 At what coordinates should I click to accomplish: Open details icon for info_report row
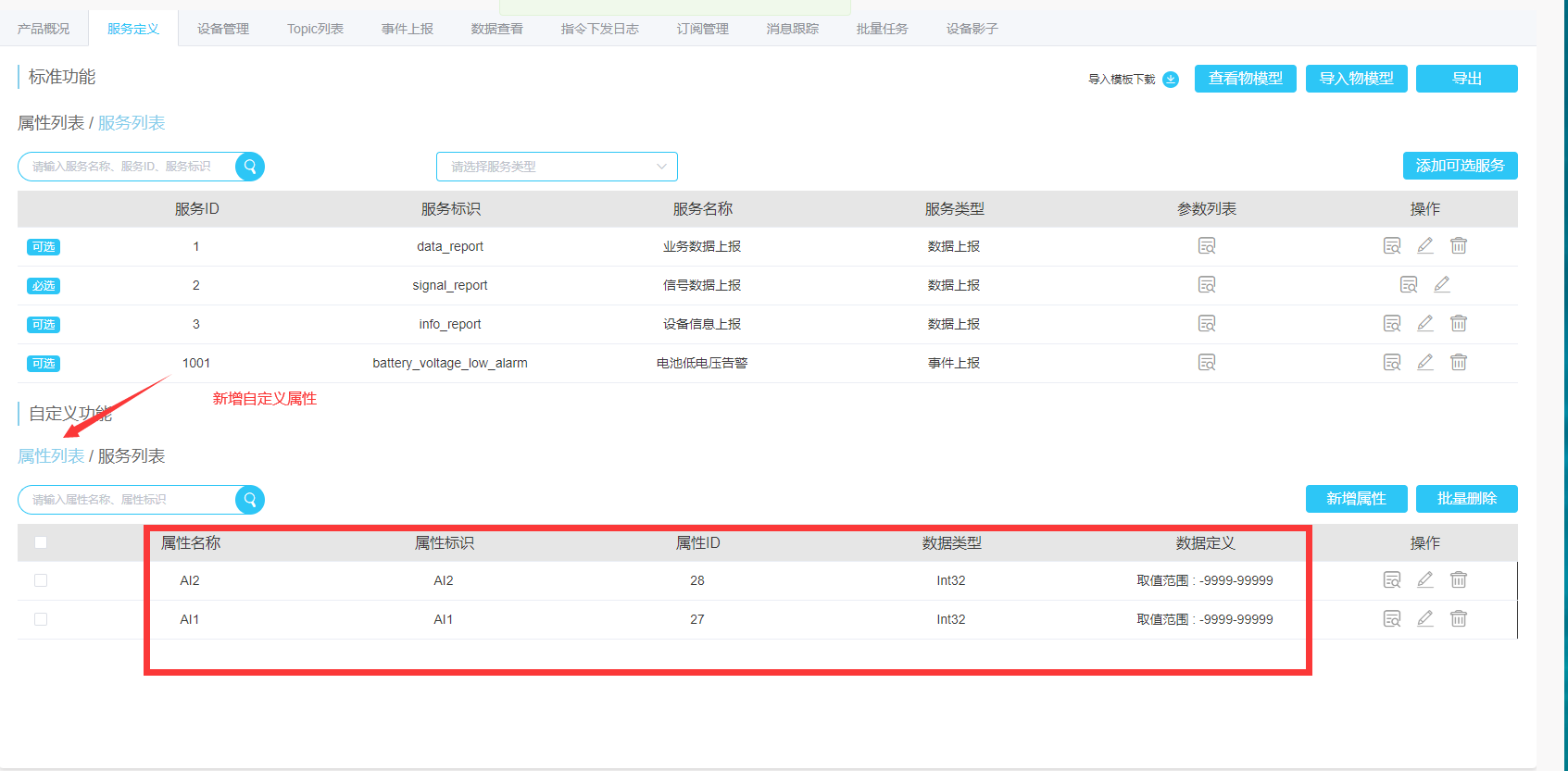(x=1392, y=324)
